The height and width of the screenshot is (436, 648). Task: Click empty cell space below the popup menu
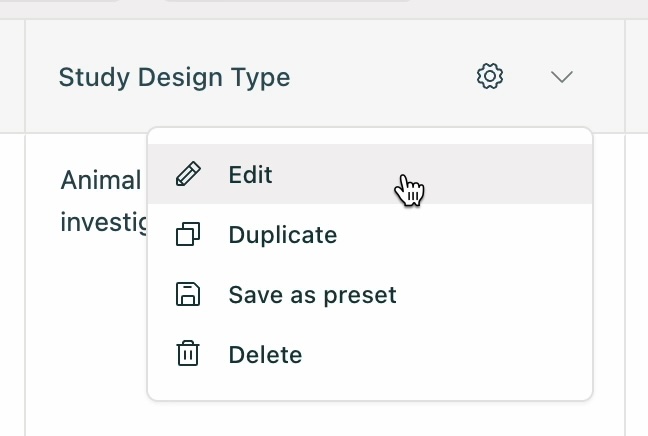(325, 418)
